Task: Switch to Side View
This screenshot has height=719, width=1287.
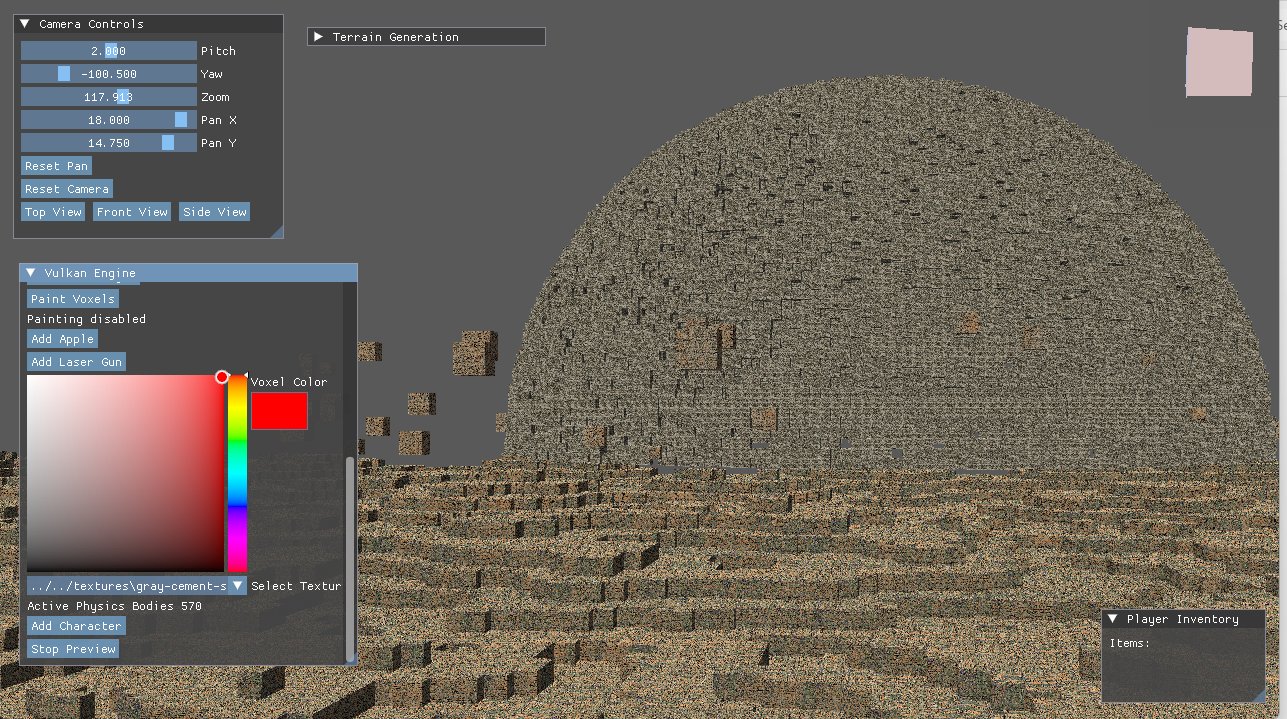Action: click(x=214, y=212)
